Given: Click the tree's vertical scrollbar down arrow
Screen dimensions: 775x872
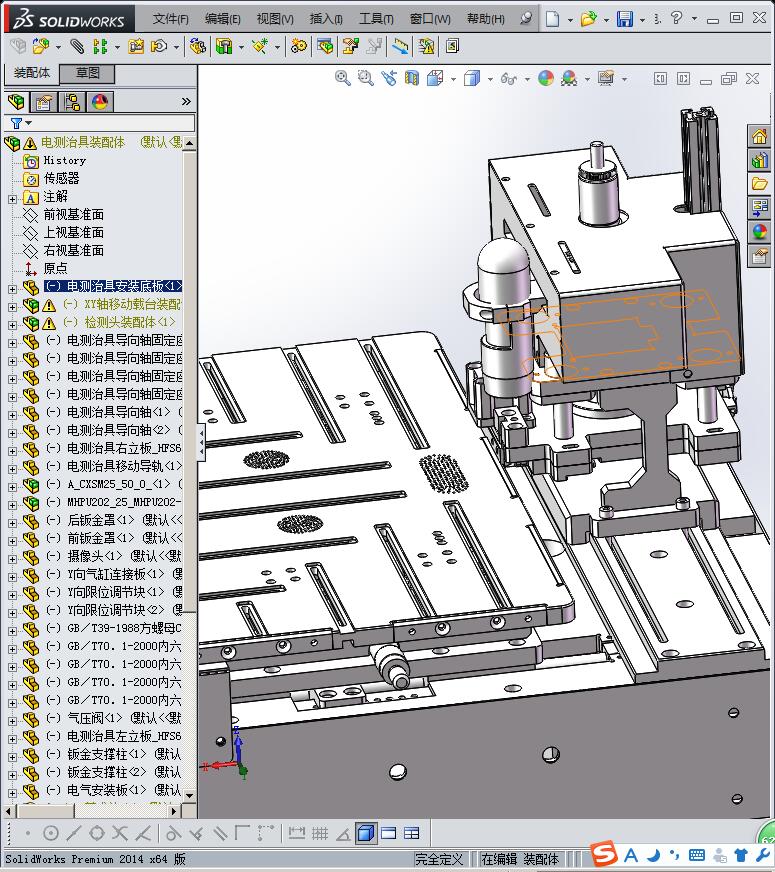Looking at the screenshot, I should [x=189, y=795].
